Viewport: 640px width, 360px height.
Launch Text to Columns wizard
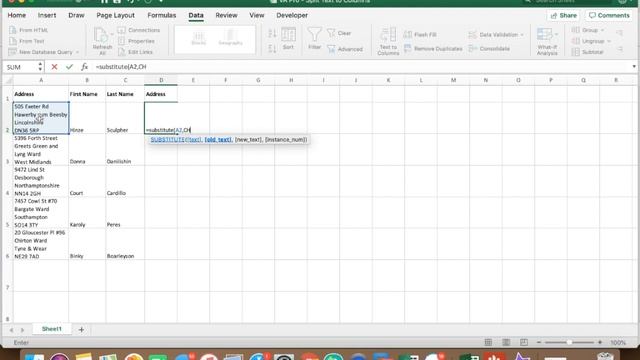click(388, 41)
